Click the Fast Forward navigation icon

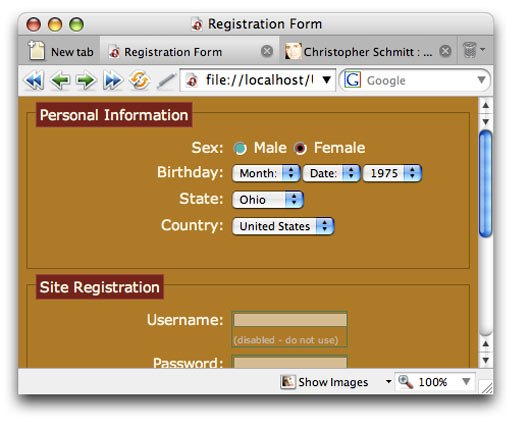point(113,80)
